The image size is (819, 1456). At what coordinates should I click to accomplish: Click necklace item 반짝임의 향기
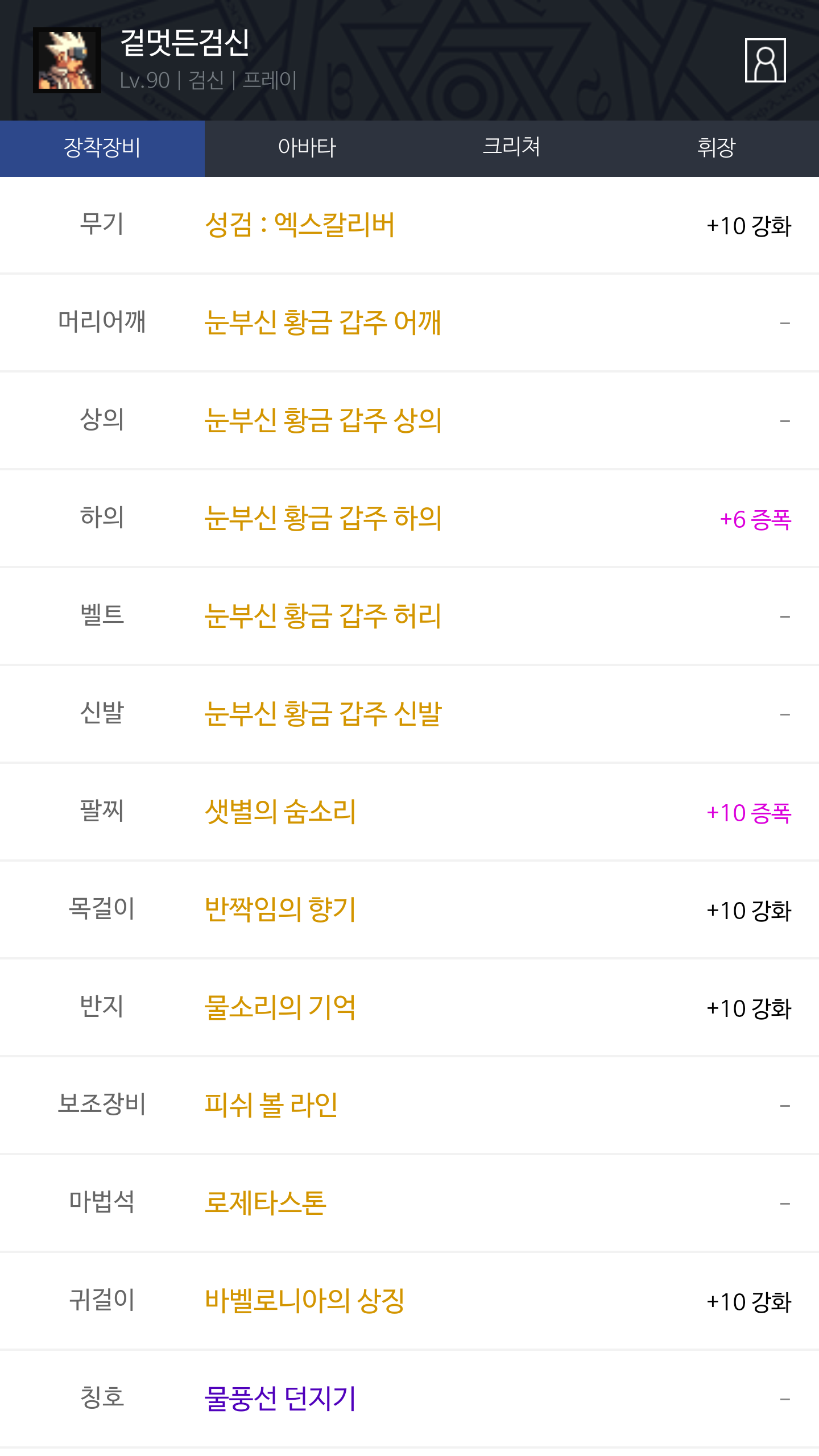point(280,909)
